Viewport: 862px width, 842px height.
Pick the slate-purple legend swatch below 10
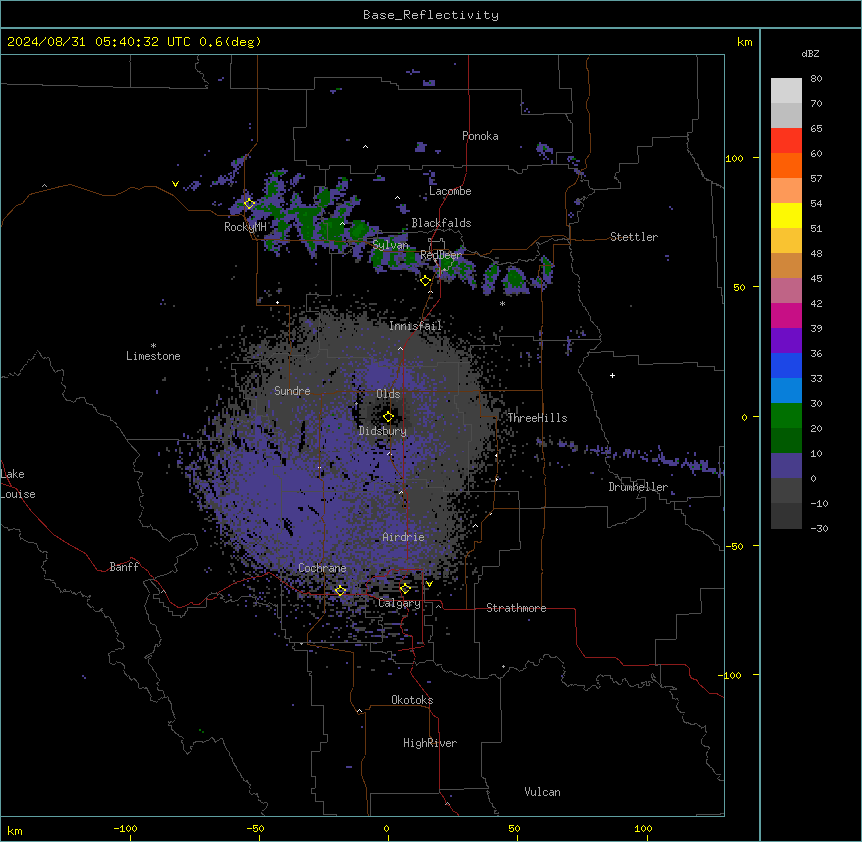(x=786, y=466)
